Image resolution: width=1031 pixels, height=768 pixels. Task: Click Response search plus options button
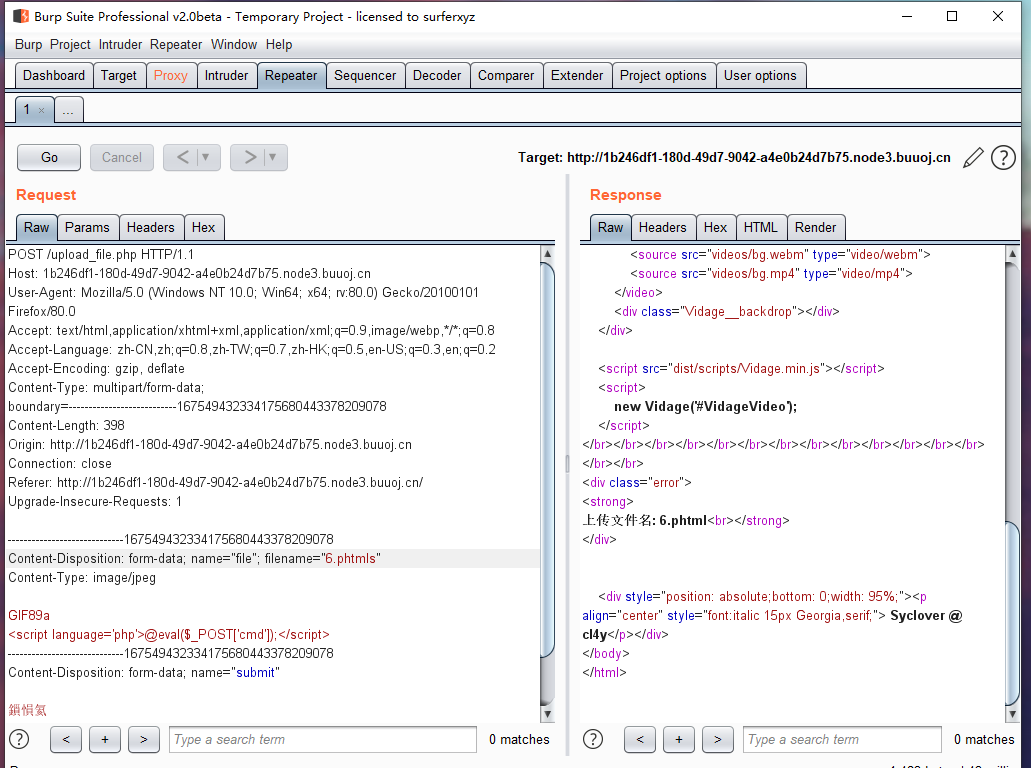click(679, 739)
